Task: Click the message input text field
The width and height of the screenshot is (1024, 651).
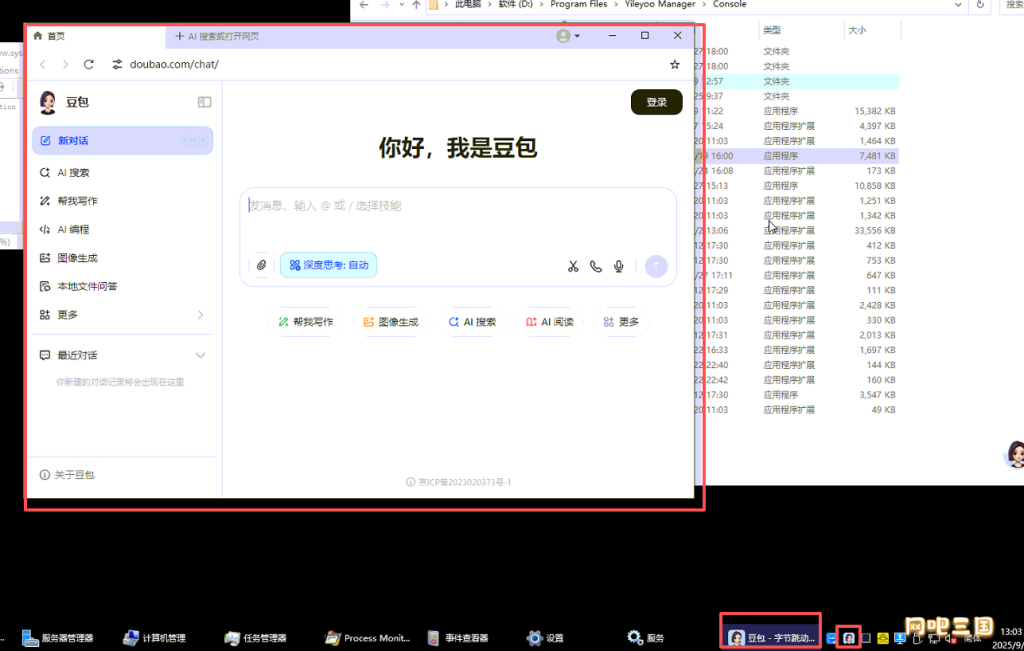Action: click(457, 215)
